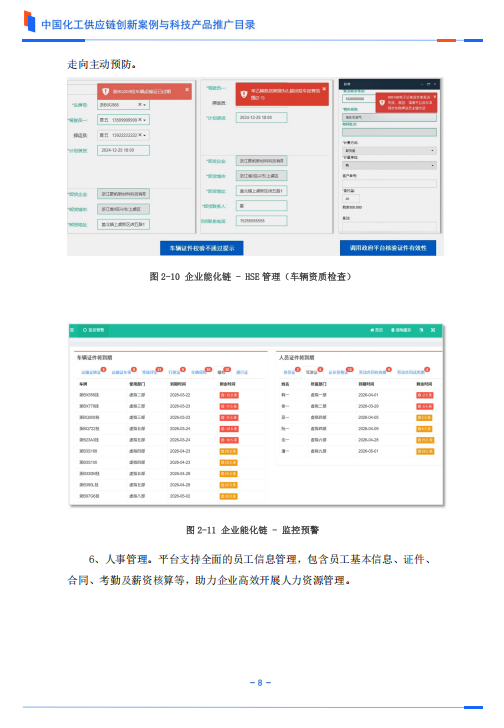
Task: Click the planned time field 2024-12-25 18:00
Action: click(123, 150)
